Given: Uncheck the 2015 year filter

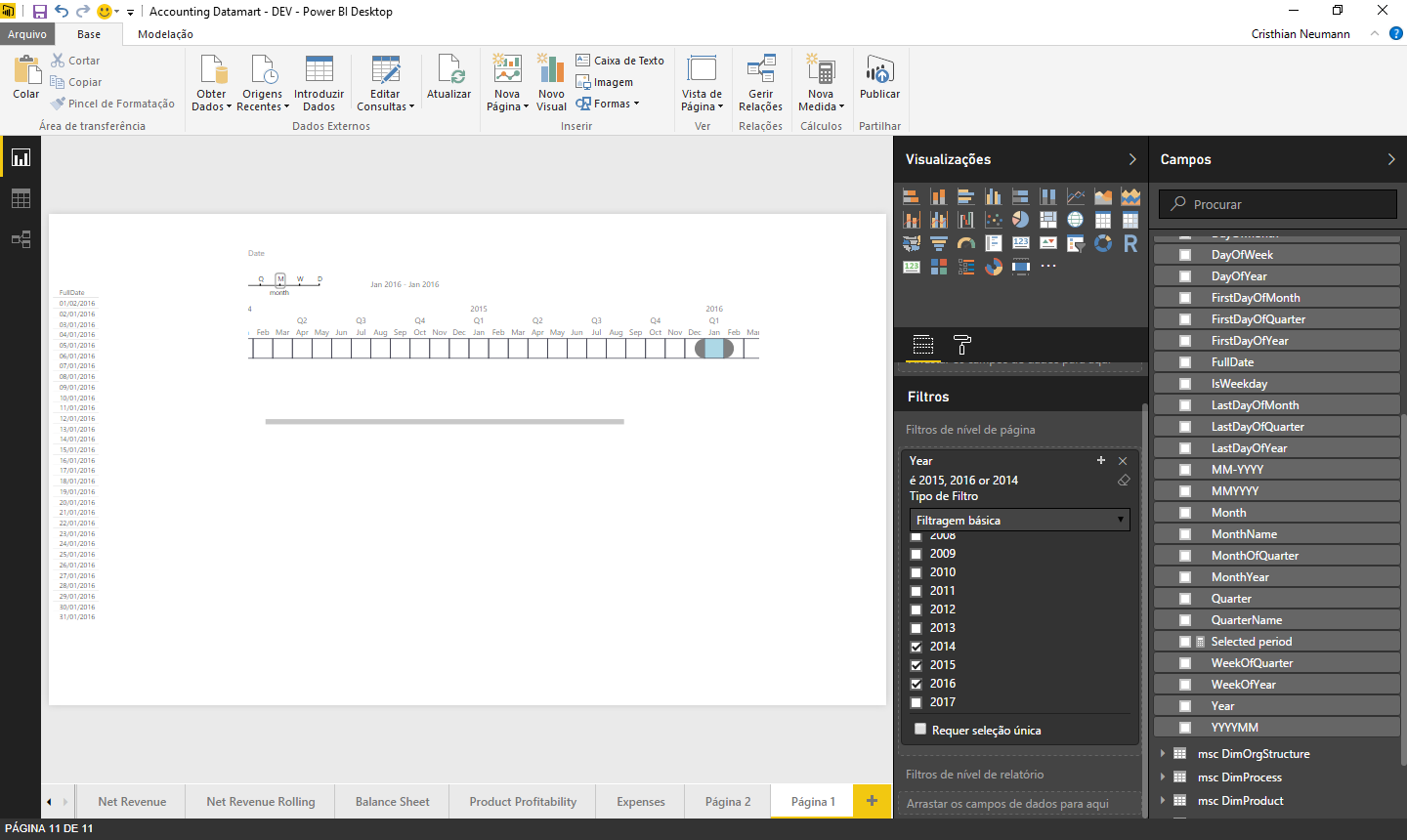Looking at the screenshot, I should (916, 665).
